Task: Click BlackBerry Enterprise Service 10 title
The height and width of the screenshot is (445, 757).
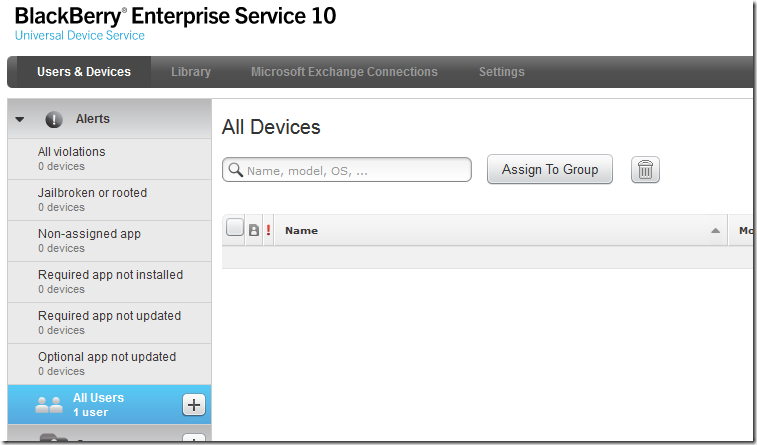Action: tap(175, 16)
